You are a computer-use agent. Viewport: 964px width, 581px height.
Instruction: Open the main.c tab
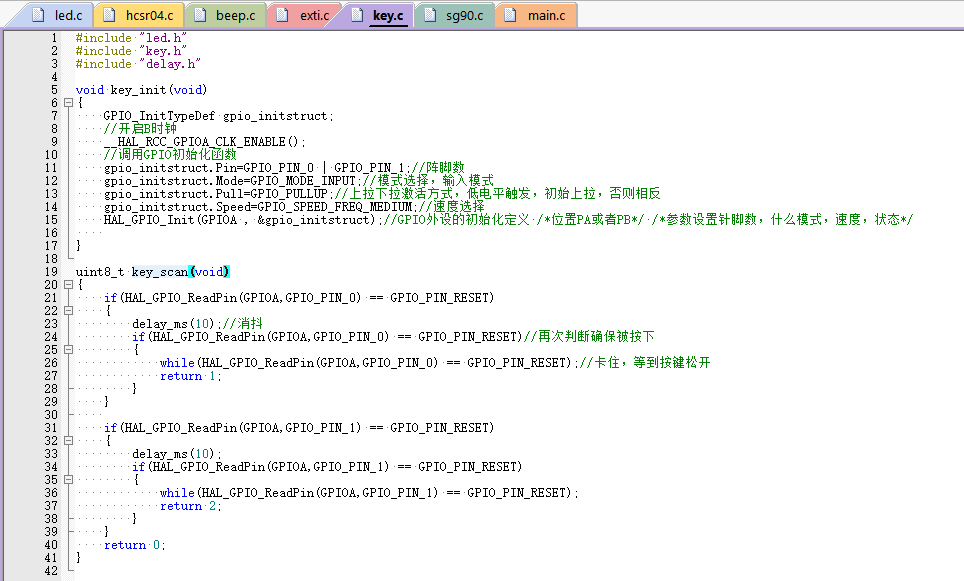(x=537, y=15)
